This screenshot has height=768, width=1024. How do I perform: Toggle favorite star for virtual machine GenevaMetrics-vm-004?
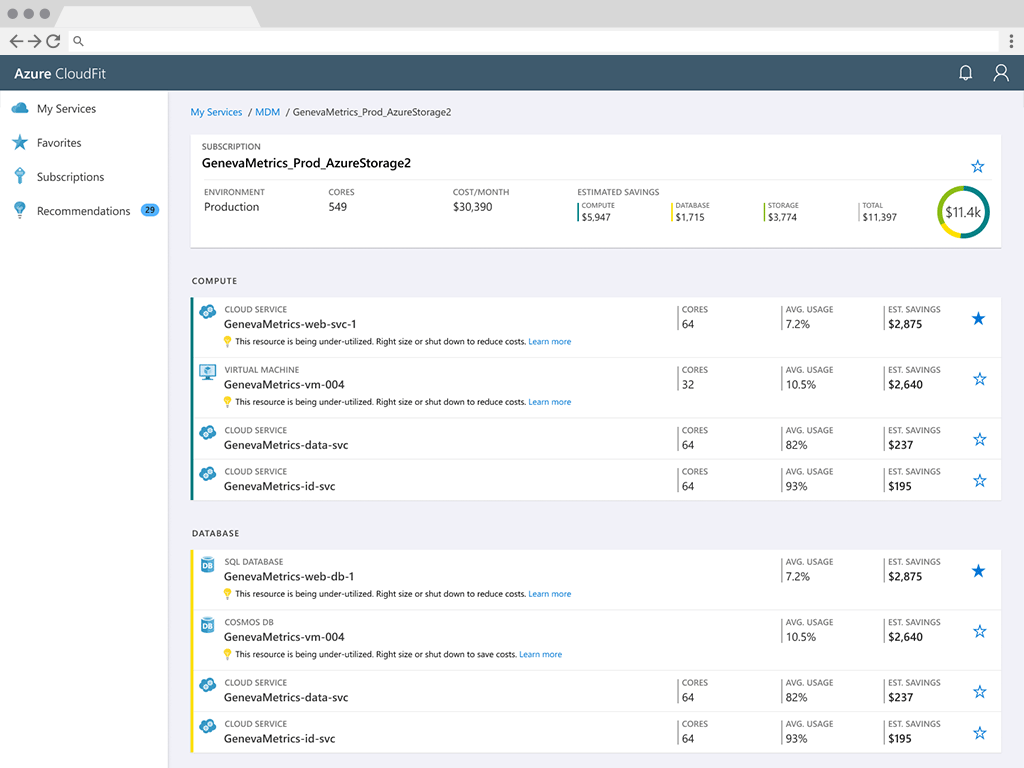(x=980, y=379)
